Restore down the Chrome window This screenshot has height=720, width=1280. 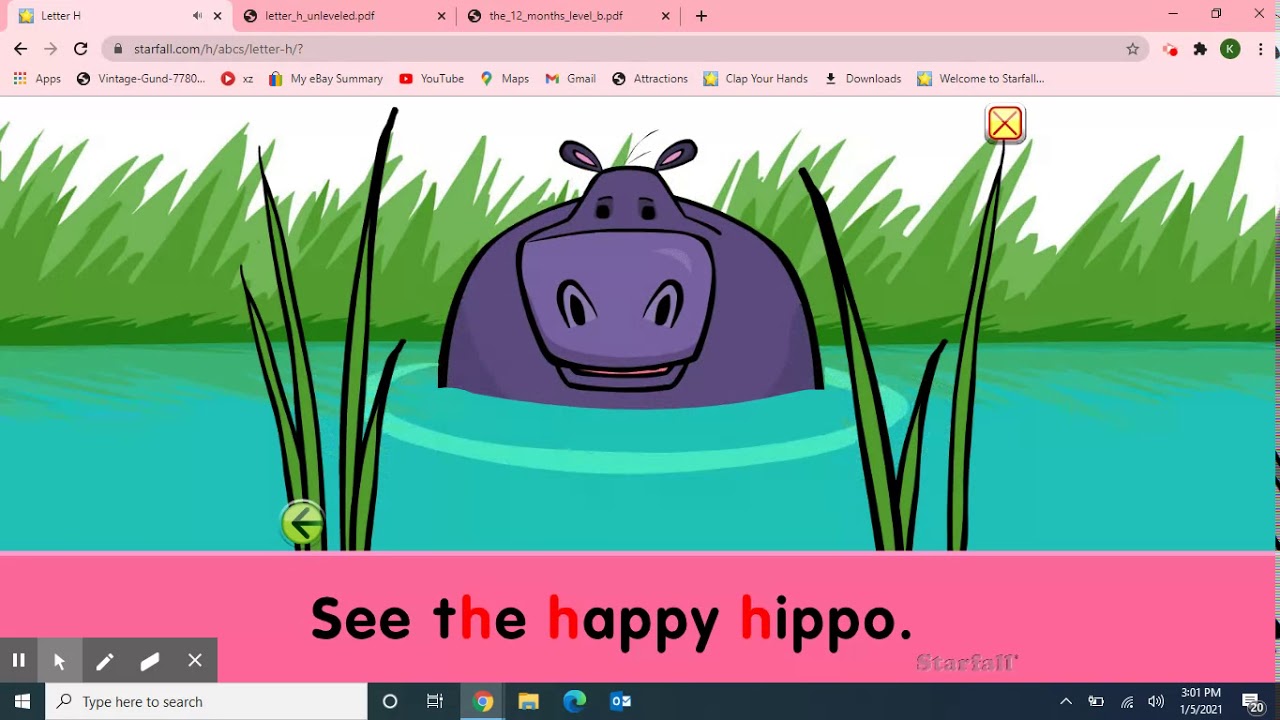1216,14
